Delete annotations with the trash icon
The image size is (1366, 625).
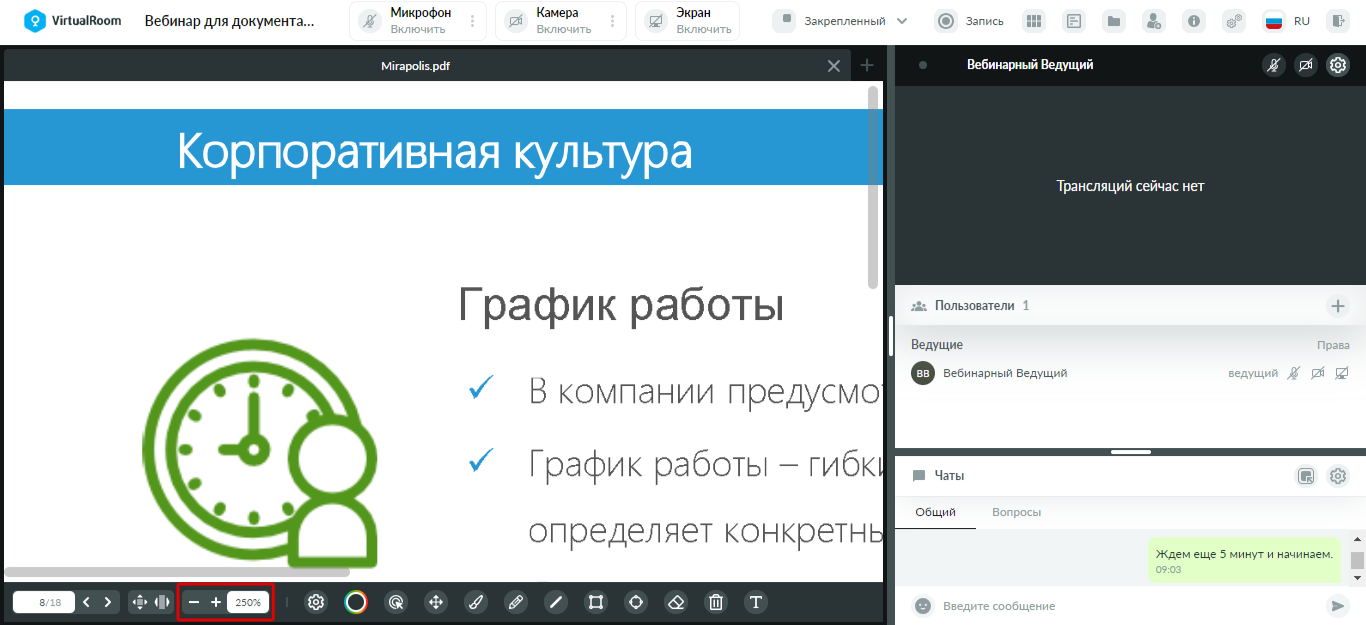[716, 602]
